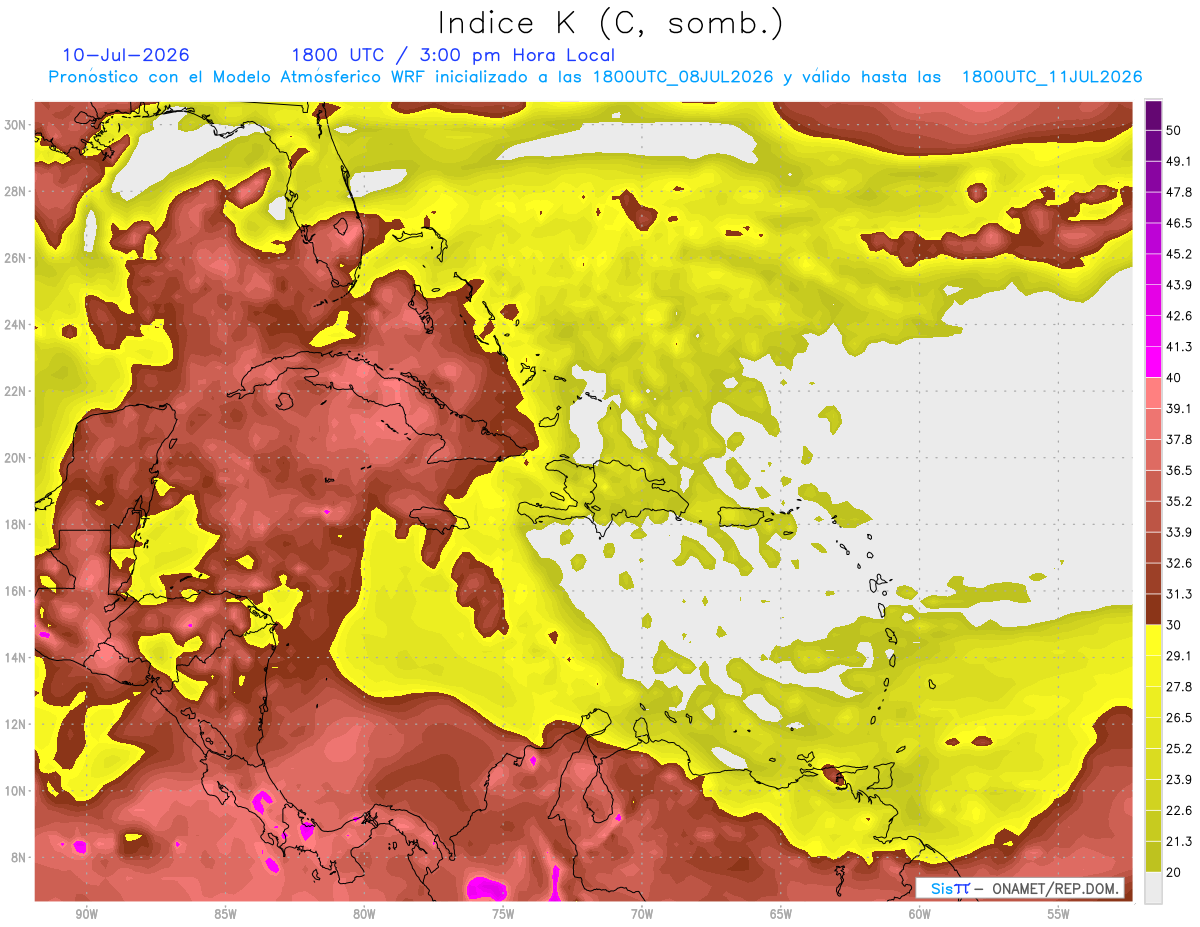The image size is (1200, 927).
Task: Click the colorbar value 45.2
Action: point(1179,254)
